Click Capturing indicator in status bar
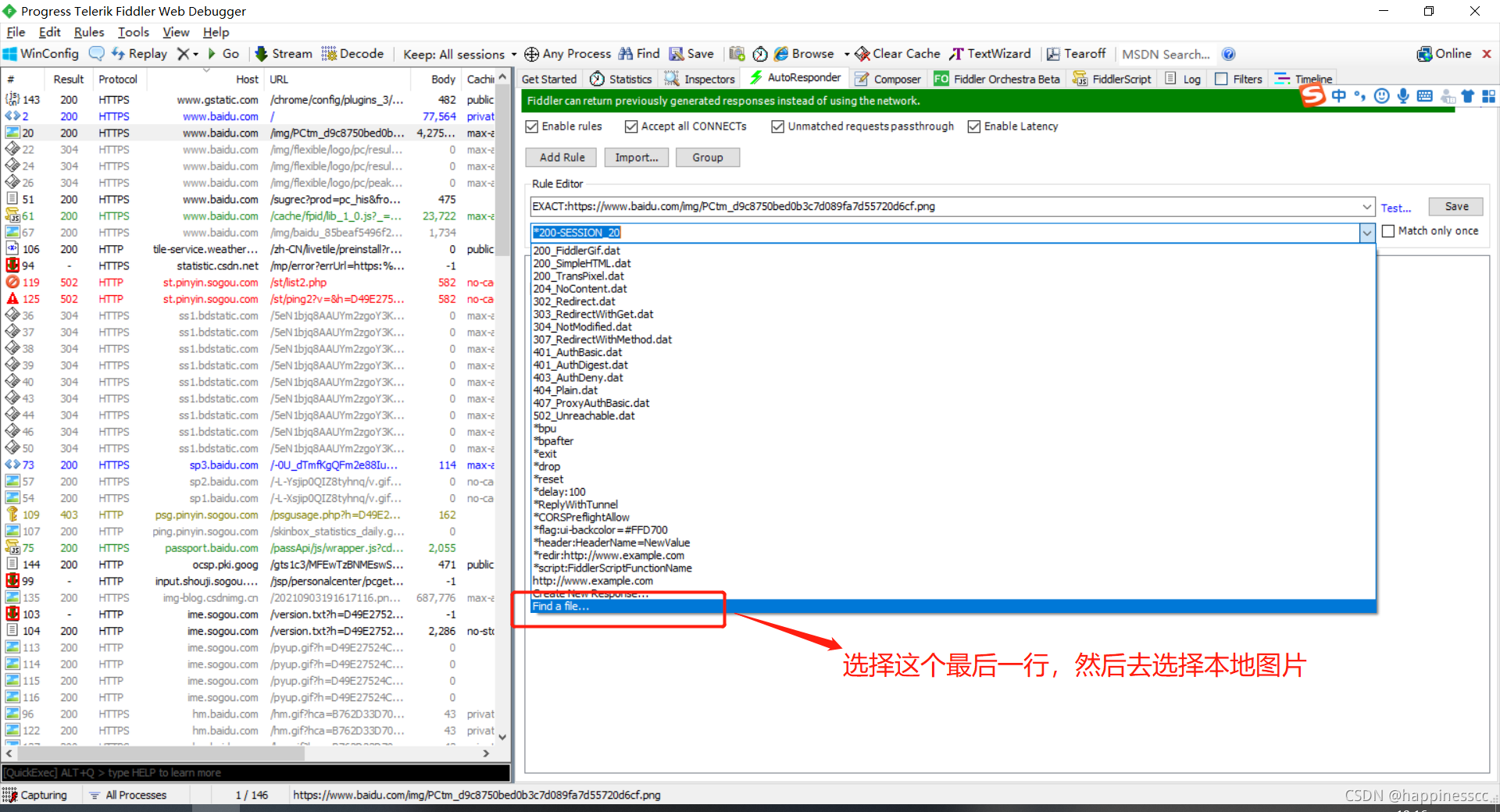Viewport: 1500px width, 812px height. (x=36, y=795)
